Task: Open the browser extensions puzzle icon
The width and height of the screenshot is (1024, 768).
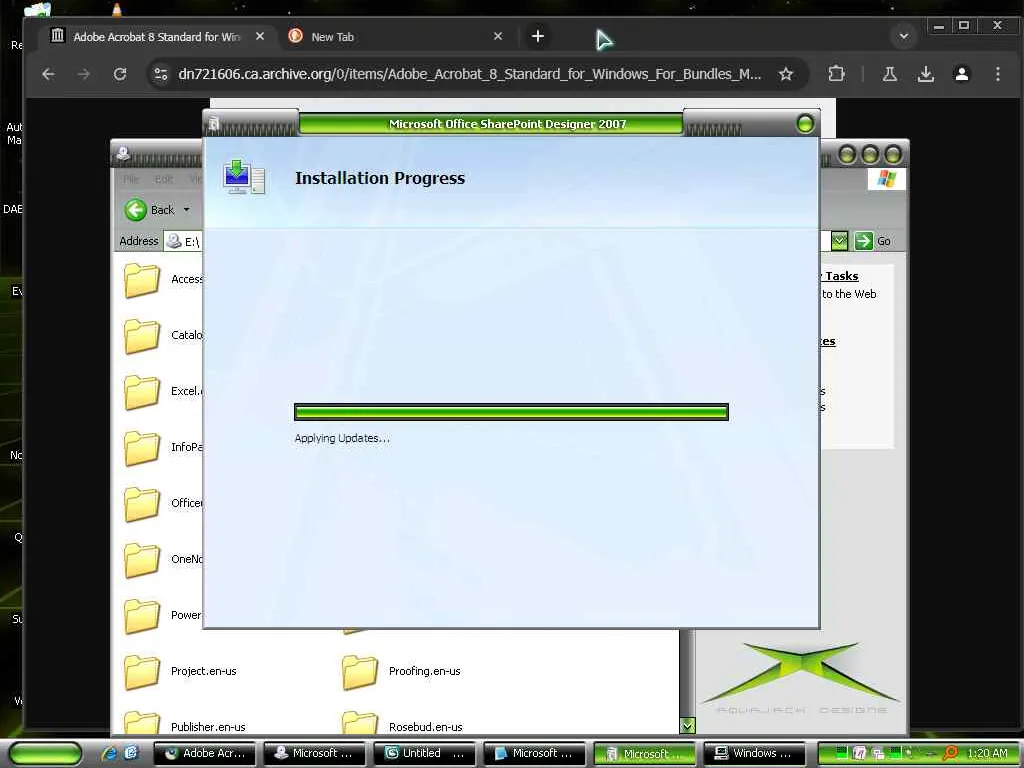Action: [836, 74]
